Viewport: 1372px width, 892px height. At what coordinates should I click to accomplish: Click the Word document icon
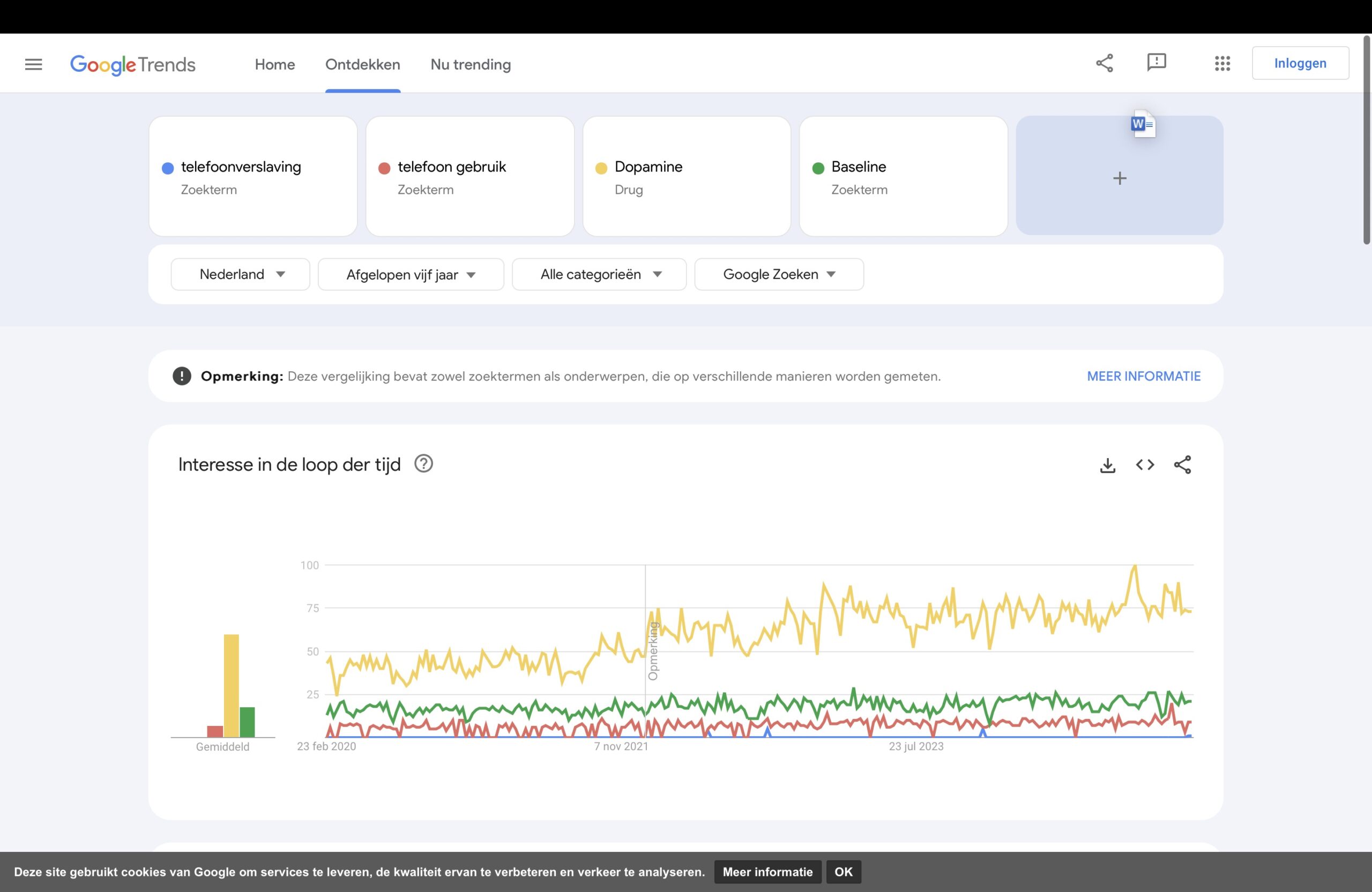click(1143, 124)
